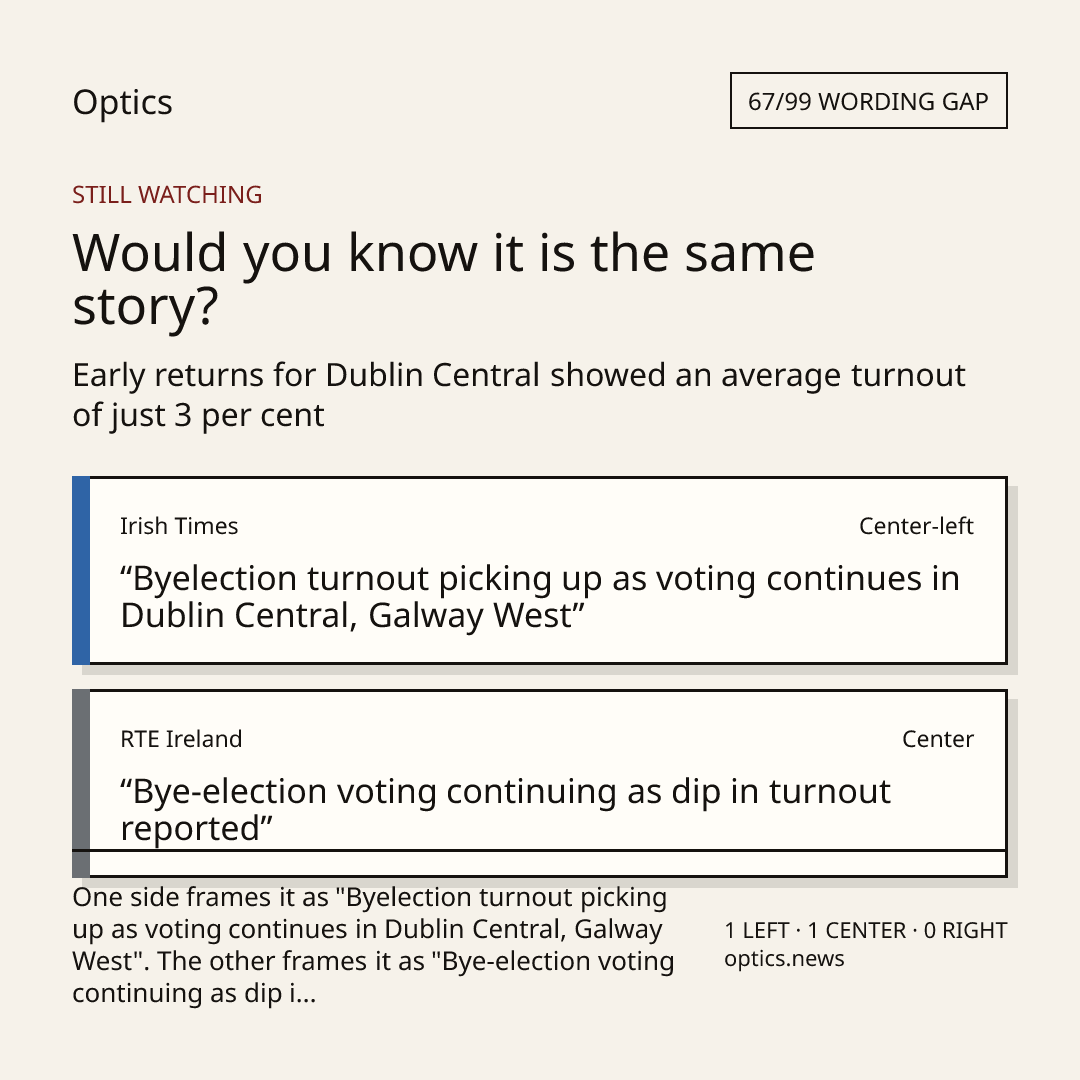Viewport: 1080px width, 1080px height.
Task: Click the Center bias label on RTE card
Action: click(938, 739)
